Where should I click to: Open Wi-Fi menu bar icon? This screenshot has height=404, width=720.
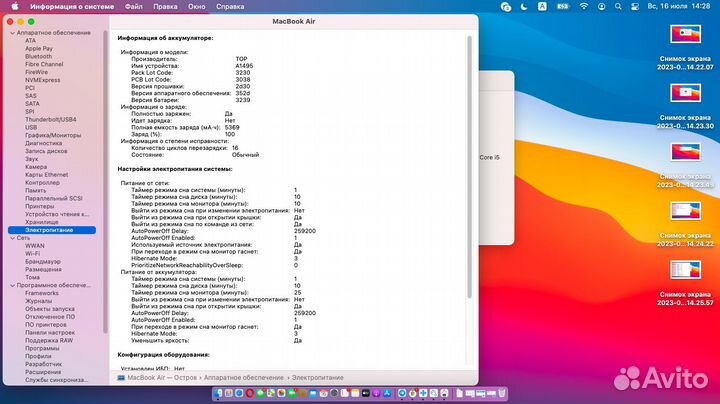click(x=584, y=6)
